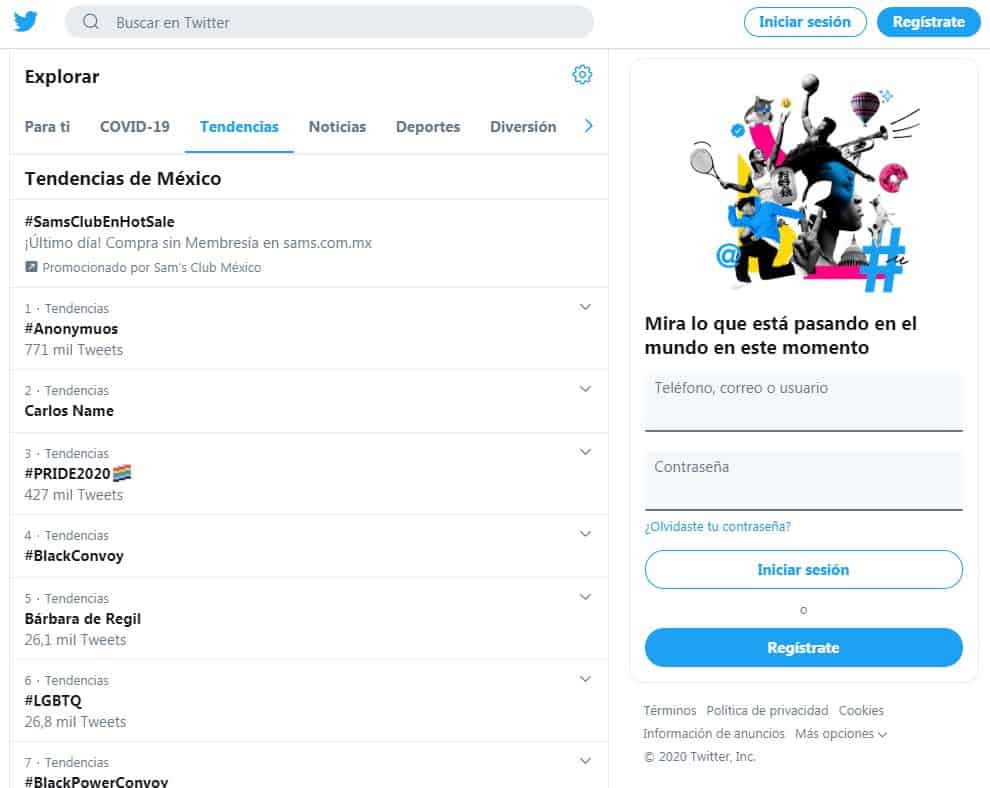Screen dimensions: 990x788
Task: Open the #PRIDE2020 trend
Action: [x=309, y=474]
